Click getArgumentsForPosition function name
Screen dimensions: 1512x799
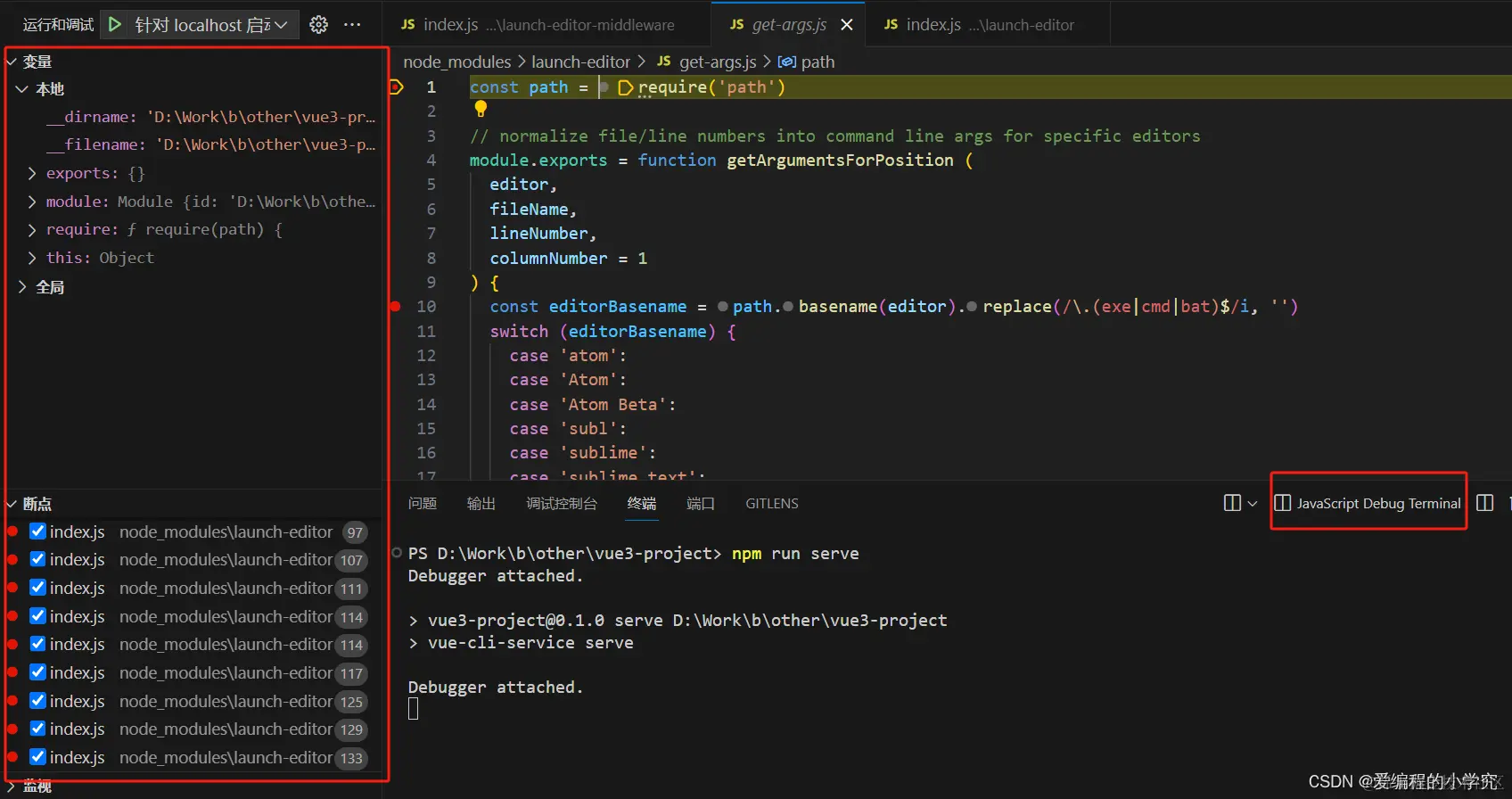click(x=840, y=160)
